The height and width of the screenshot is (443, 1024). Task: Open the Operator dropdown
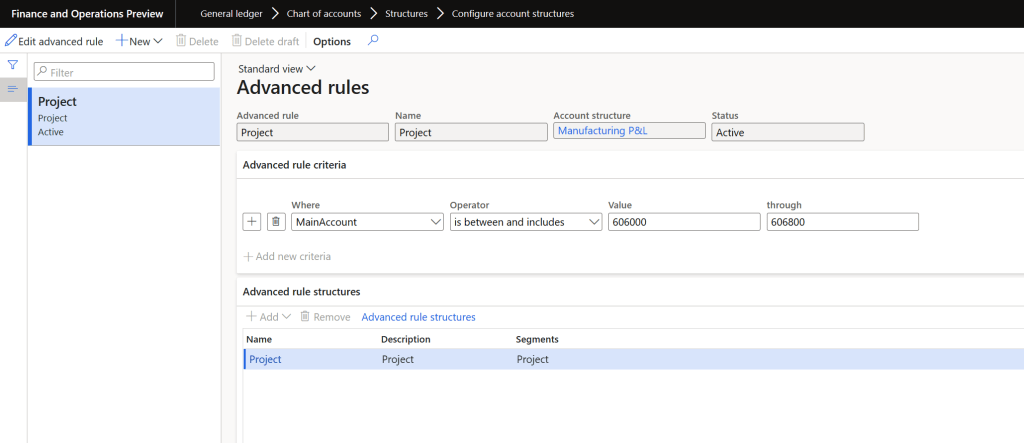coord(525,222)
